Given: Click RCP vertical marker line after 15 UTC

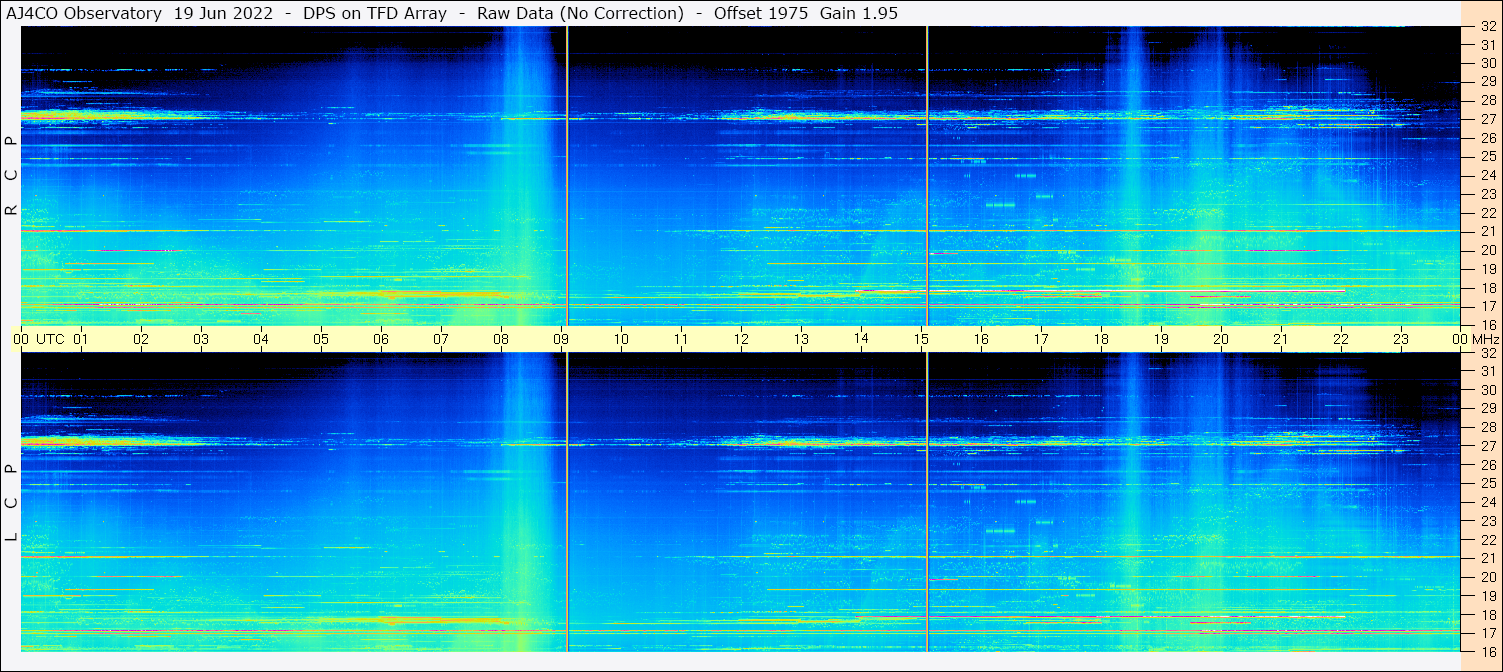Looking at the screenshot, I should [x=928, y=176].
